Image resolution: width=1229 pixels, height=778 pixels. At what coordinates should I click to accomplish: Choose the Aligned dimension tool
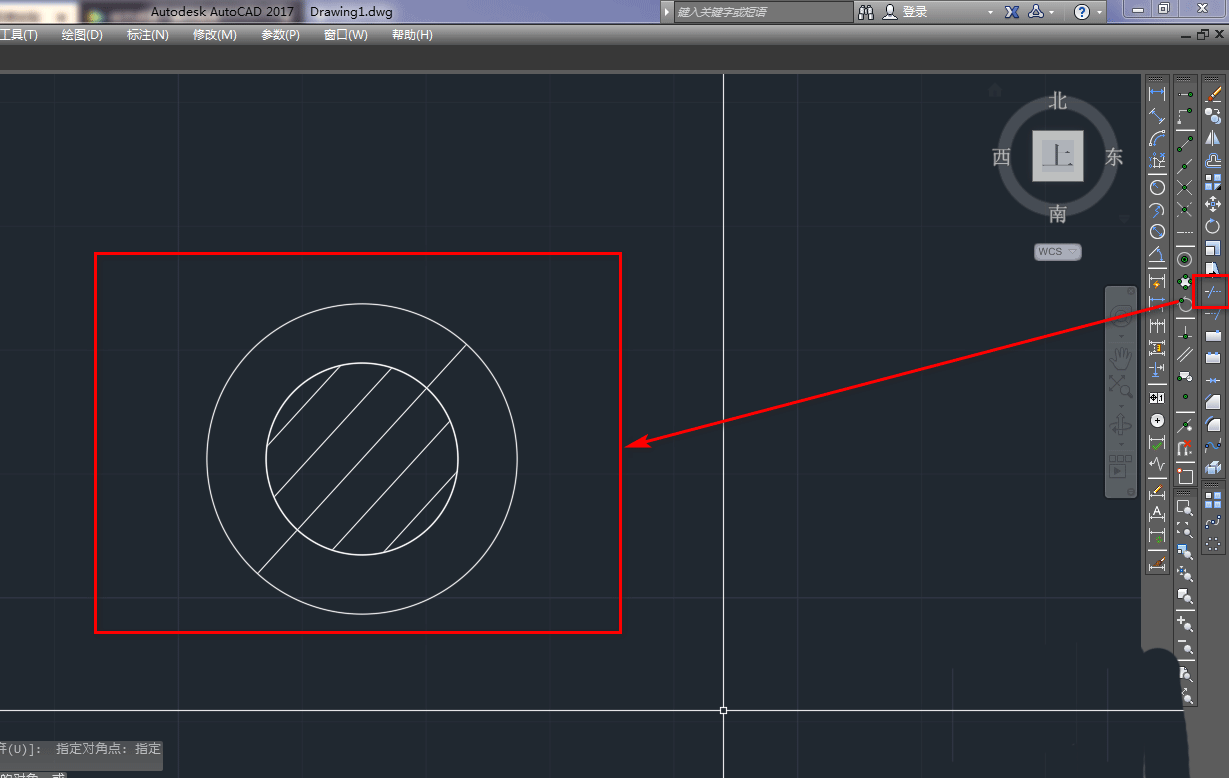[1157, 115]
